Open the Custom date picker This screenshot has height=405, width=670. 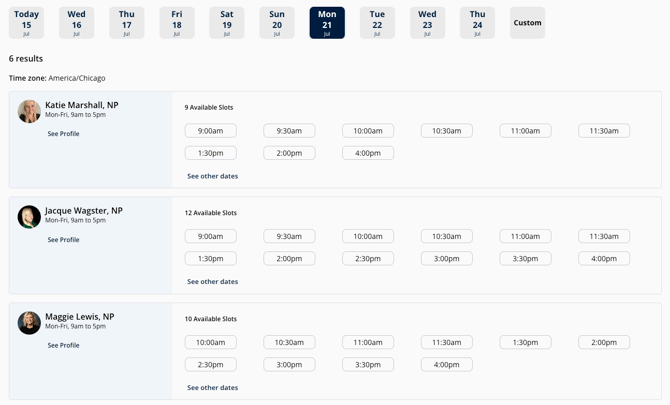527,23
